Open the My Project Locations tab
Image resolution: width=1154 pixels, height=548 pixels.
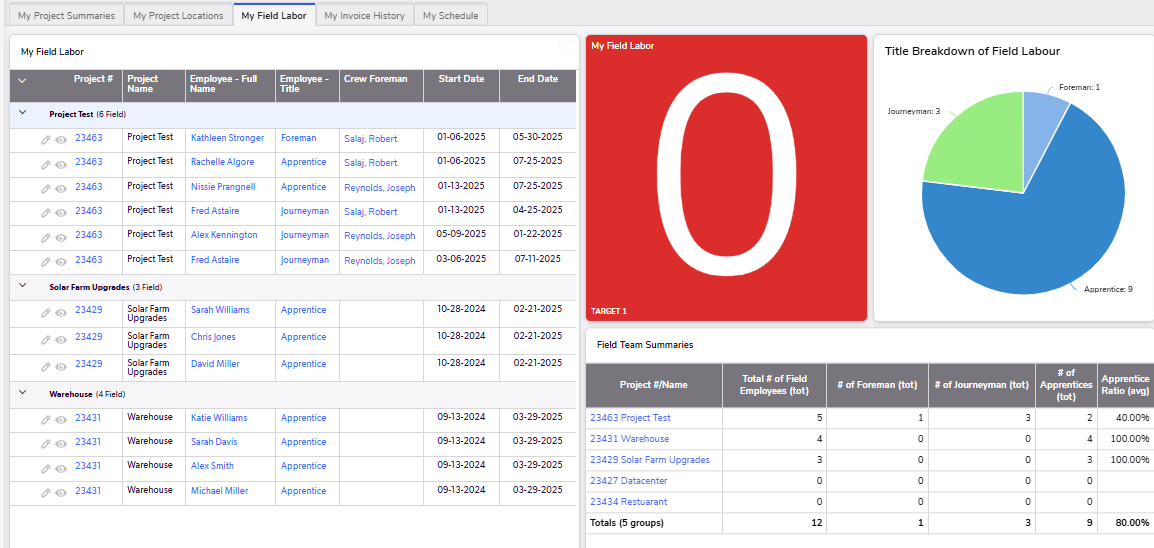(x=178, y=16)
